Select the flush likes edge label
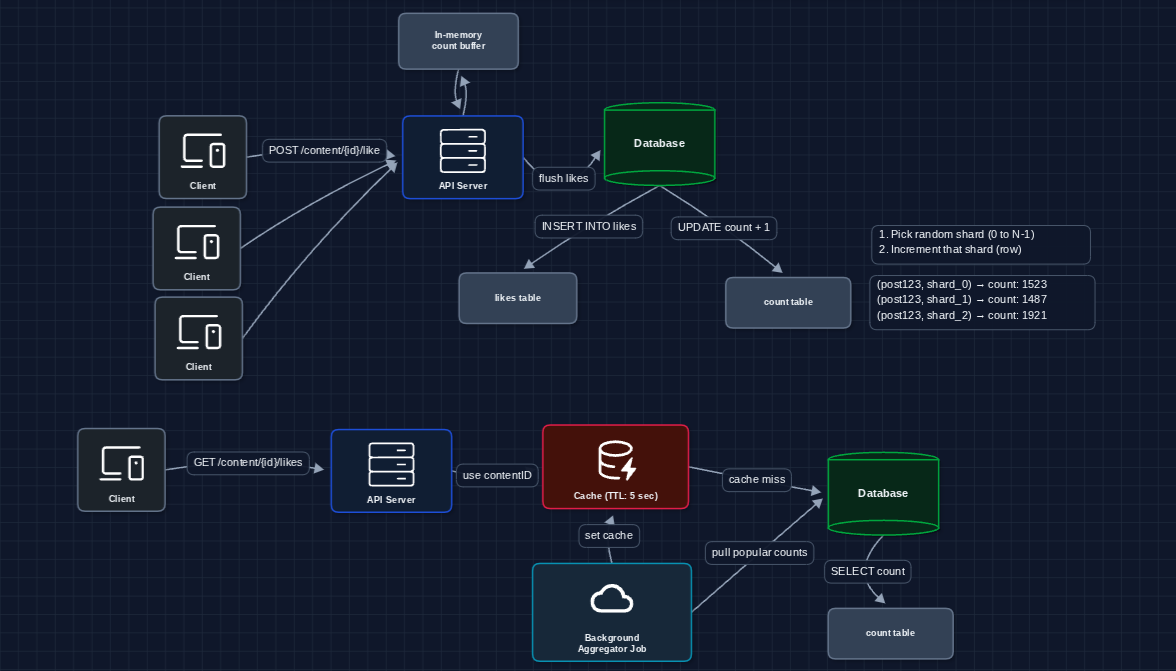 tap(563, 178)
